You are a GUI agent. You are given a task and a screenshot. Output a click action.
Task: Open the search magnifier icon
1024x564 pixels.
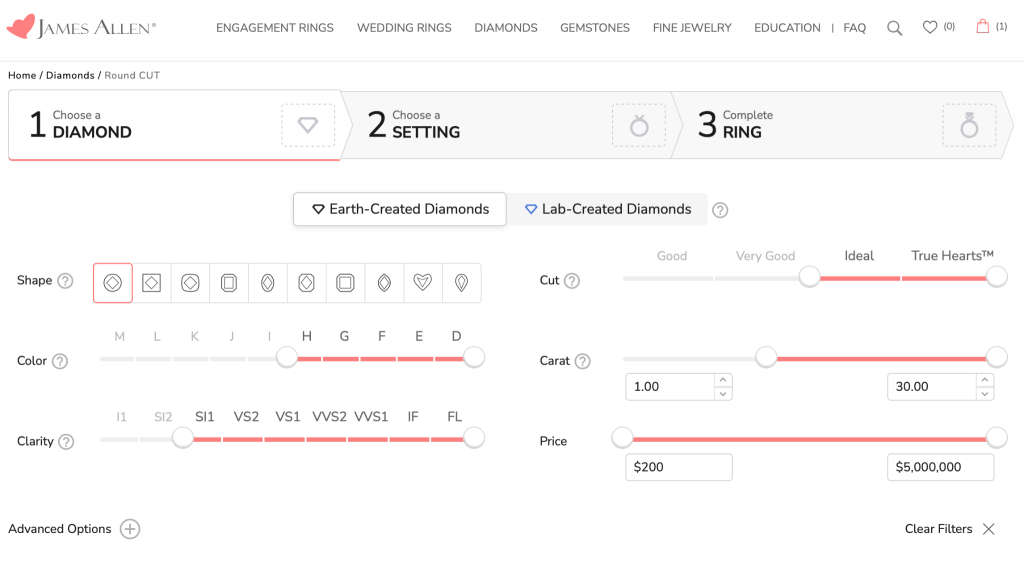[895, 28]
